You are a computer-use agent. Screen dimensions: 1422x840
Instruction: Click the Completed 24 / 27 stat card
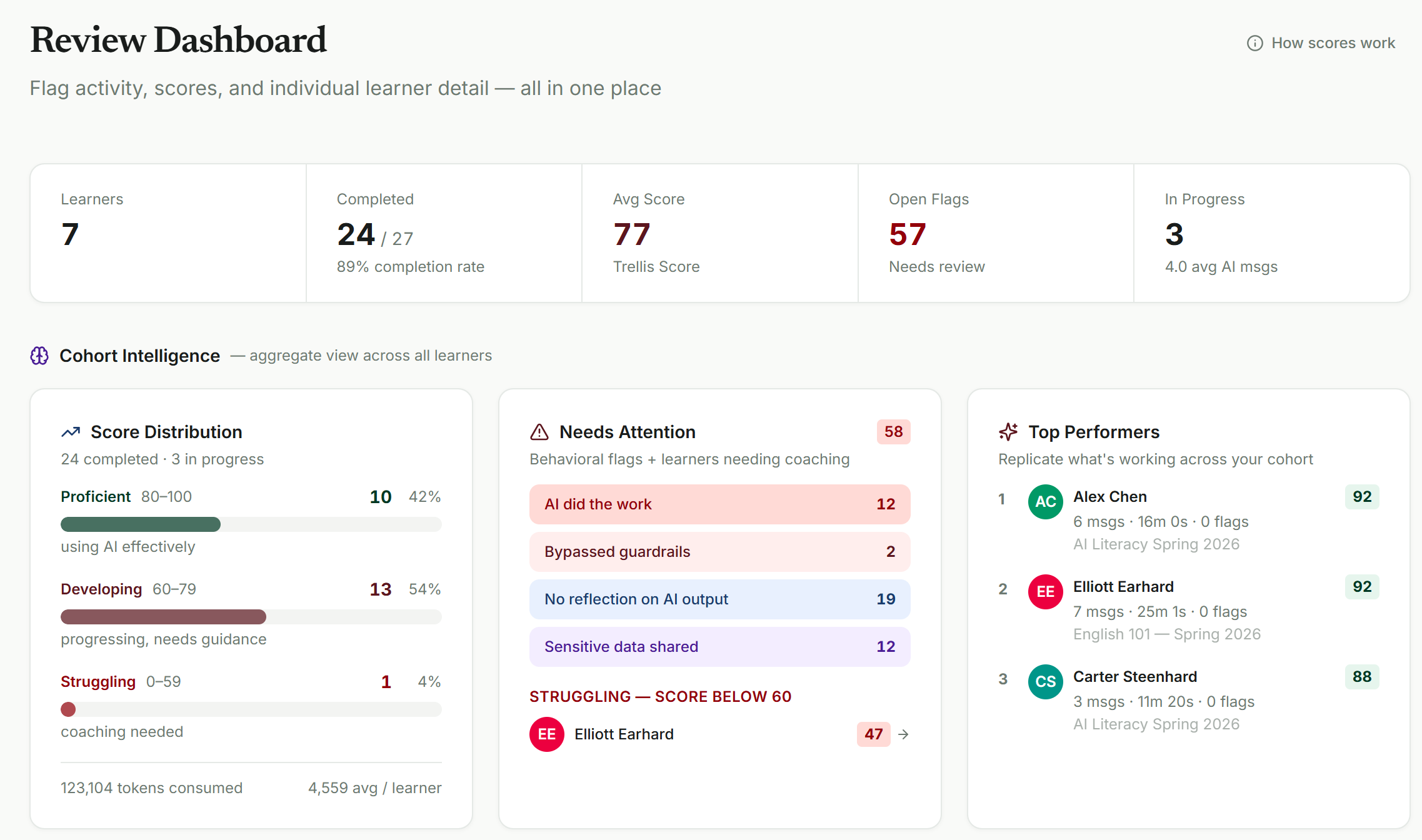(444, 233)
